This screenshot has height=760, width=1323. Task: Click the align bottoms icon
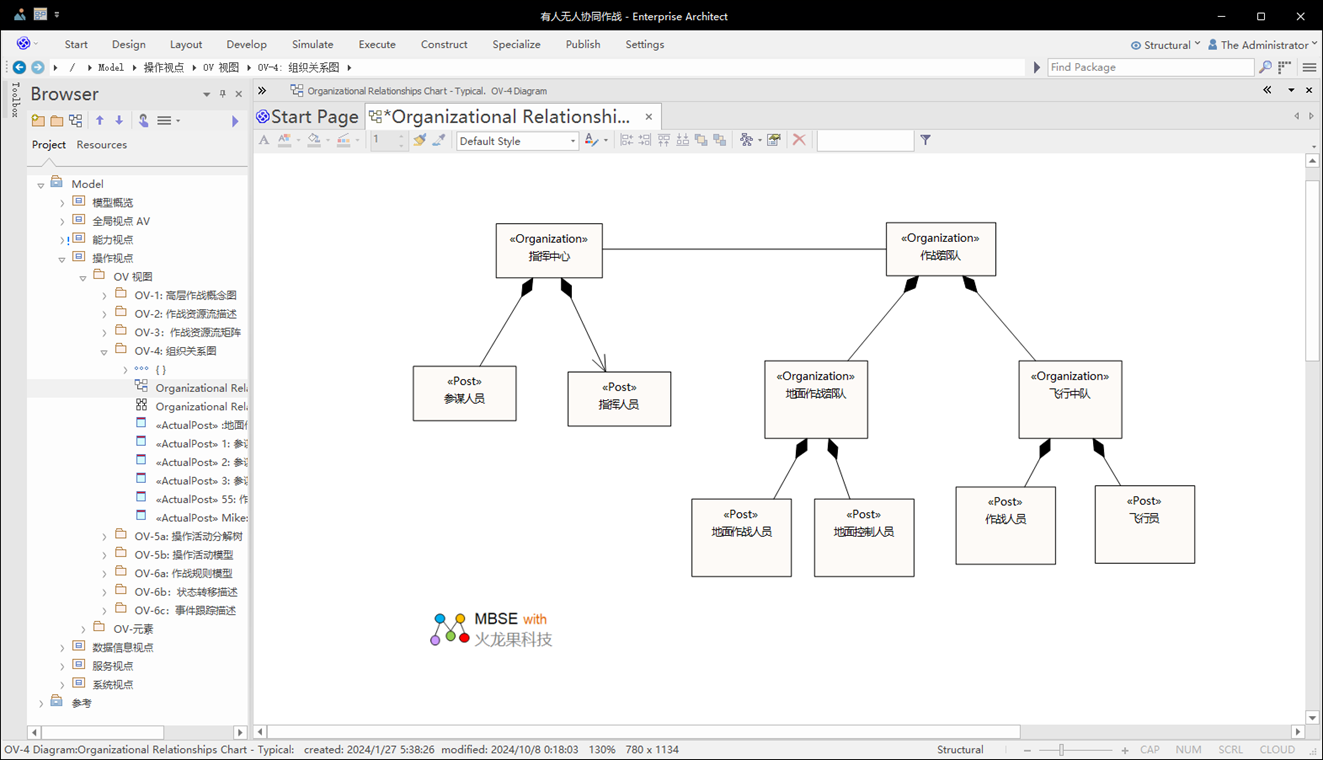point(682,140)
